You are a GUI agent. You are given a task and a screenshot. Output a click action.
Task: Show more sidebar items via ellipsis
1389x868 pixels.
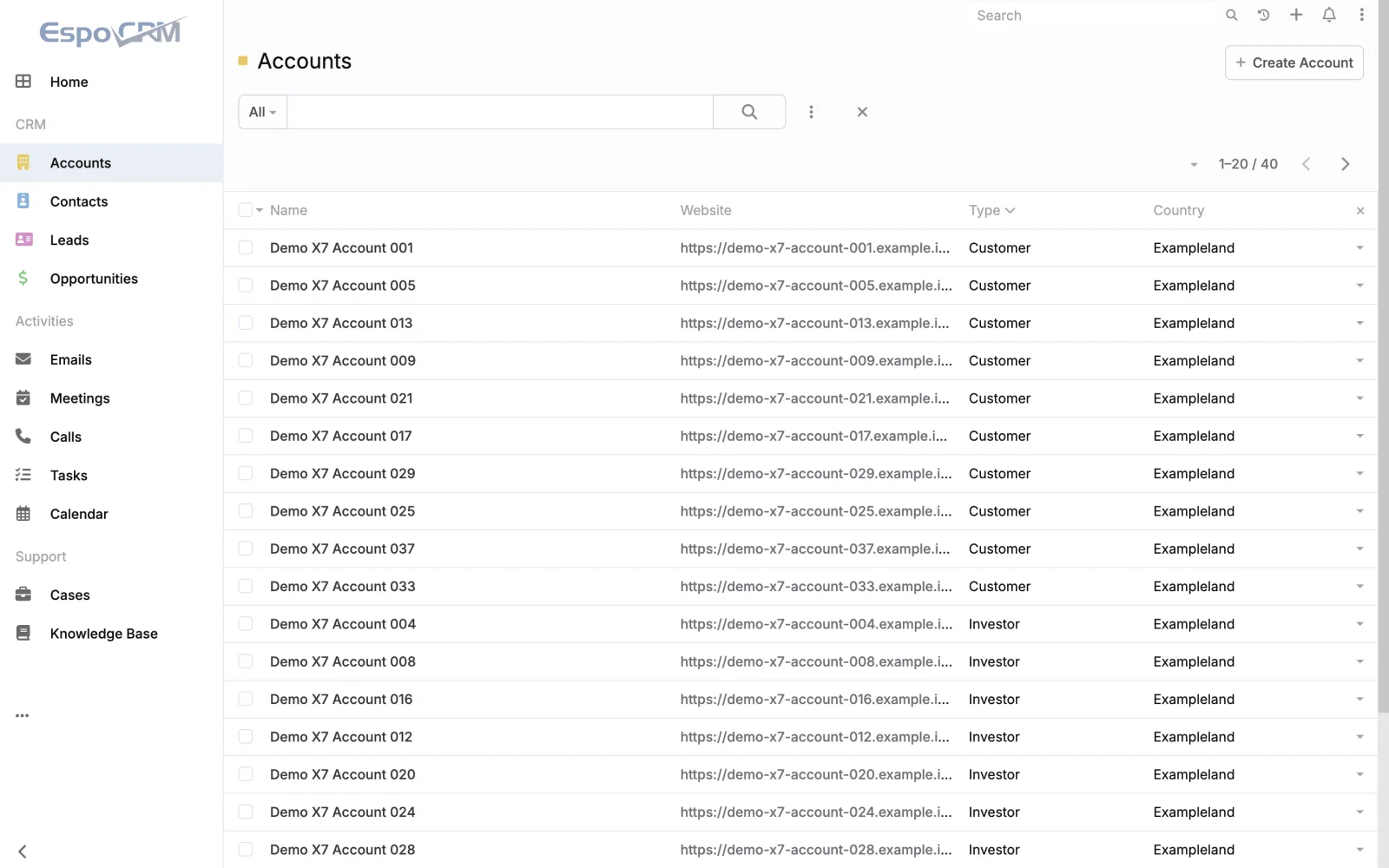pos(23,716)
